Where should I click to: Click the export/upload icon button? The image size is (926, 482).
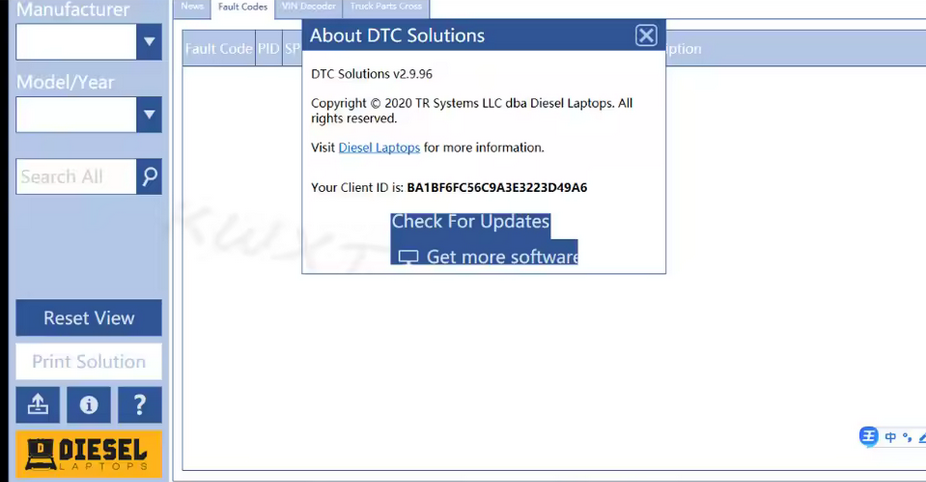point(38,405)
